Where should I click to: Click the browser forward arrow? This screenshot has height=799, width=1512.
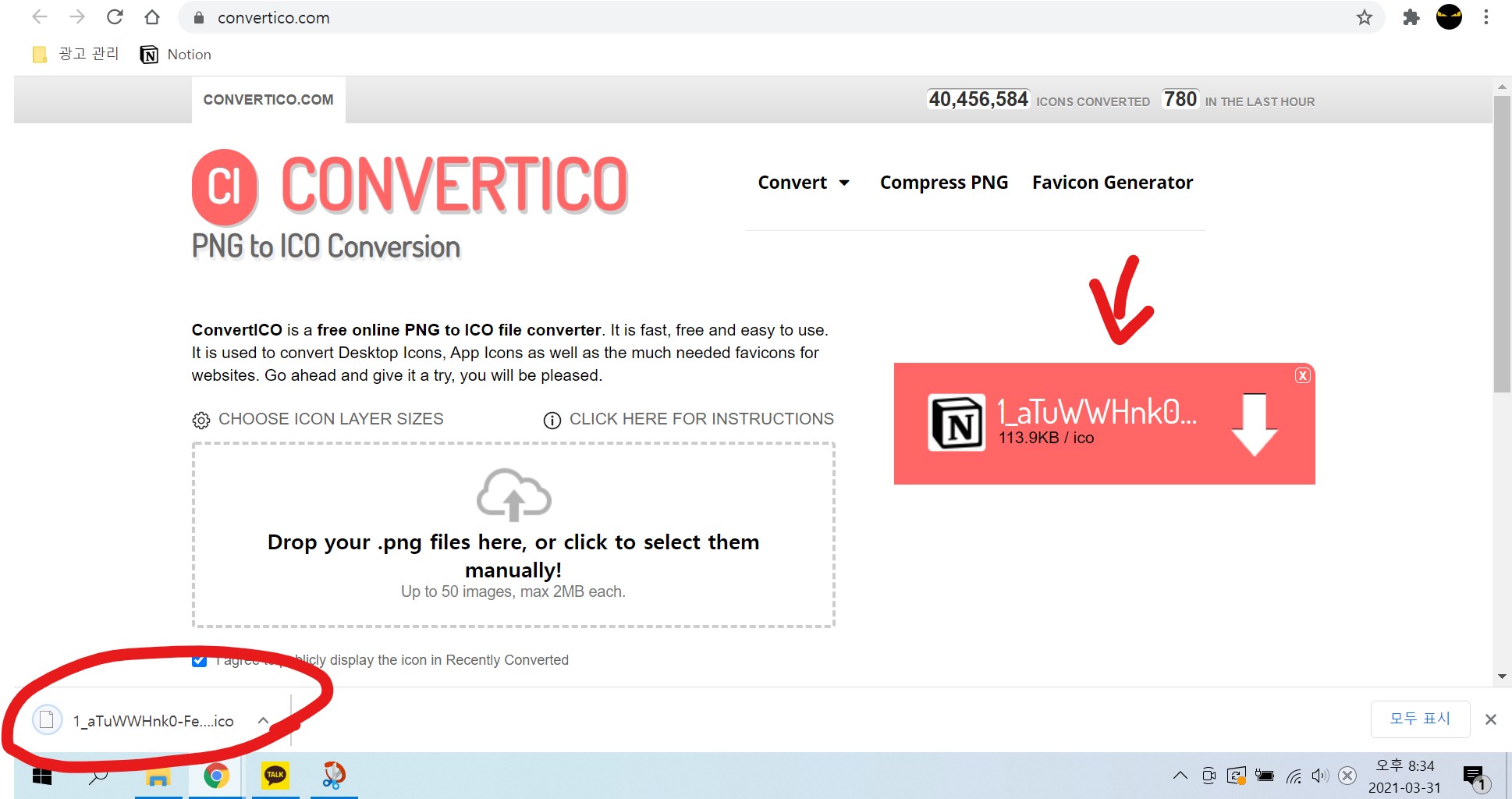pos(77,17)
